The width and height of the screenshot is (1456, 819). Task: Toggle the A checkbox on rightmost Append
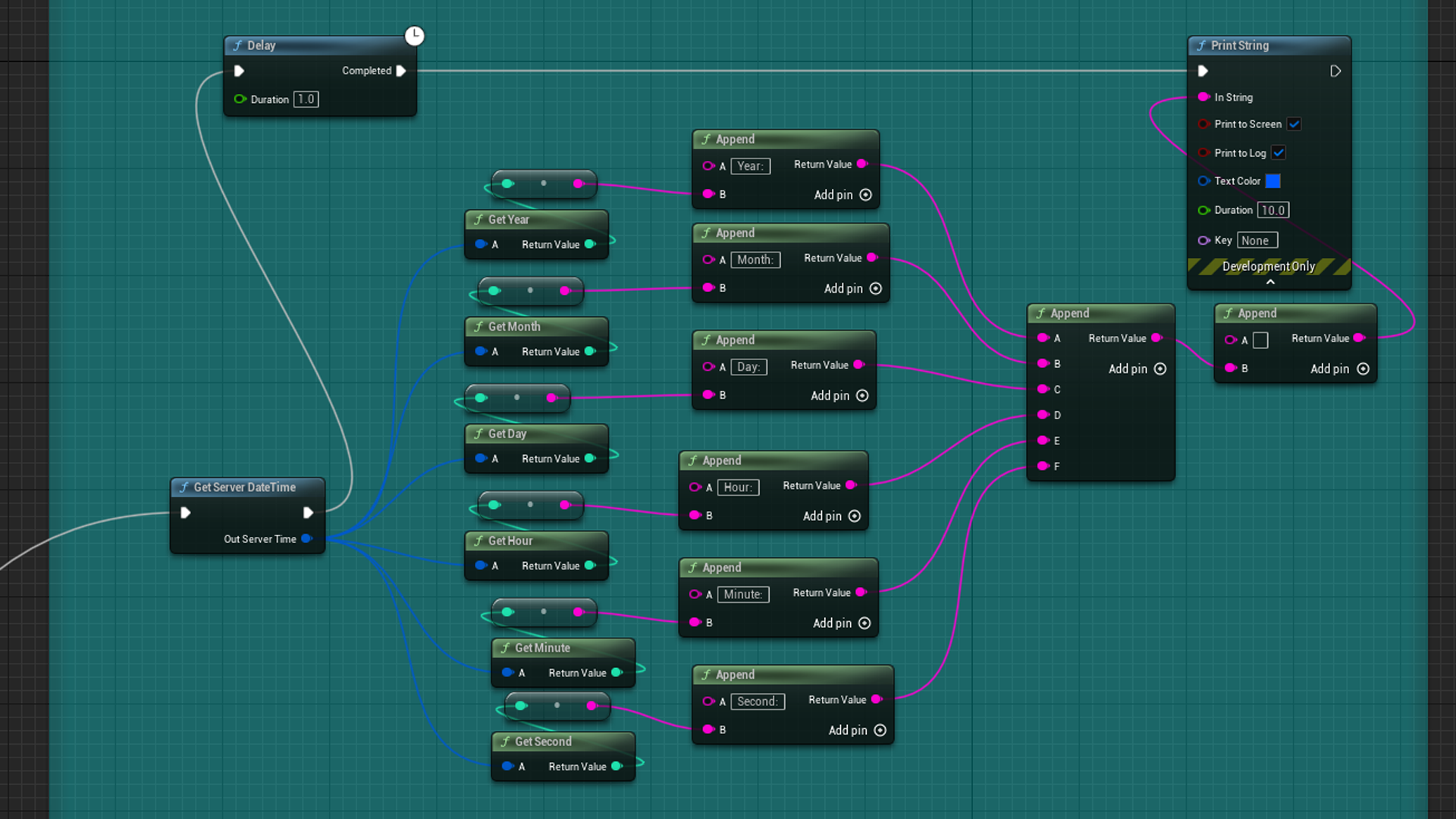tap(1260, 340)
